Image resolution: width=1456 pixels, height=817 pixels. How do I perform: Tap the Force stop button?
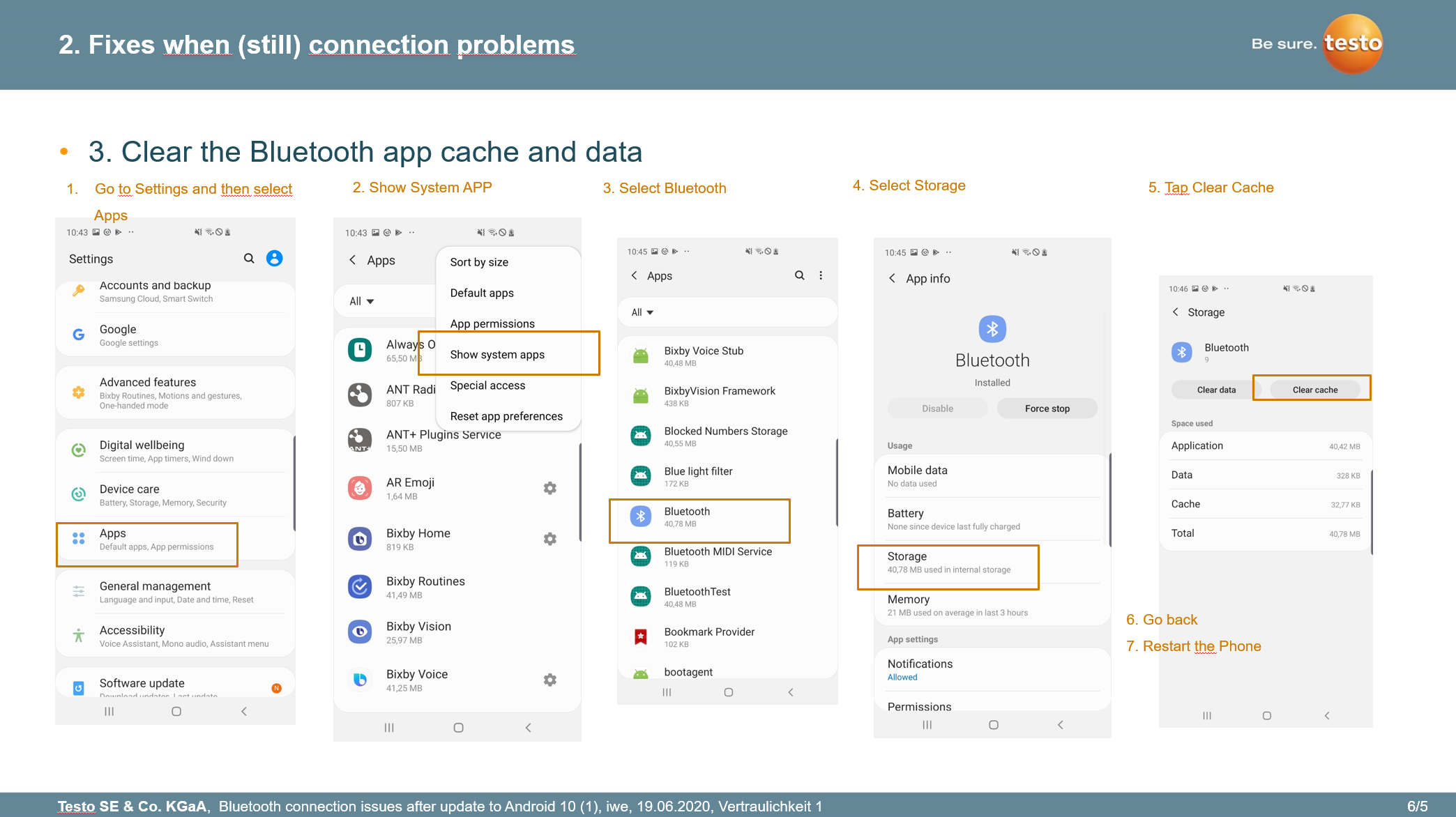(x=1047, y=408)
